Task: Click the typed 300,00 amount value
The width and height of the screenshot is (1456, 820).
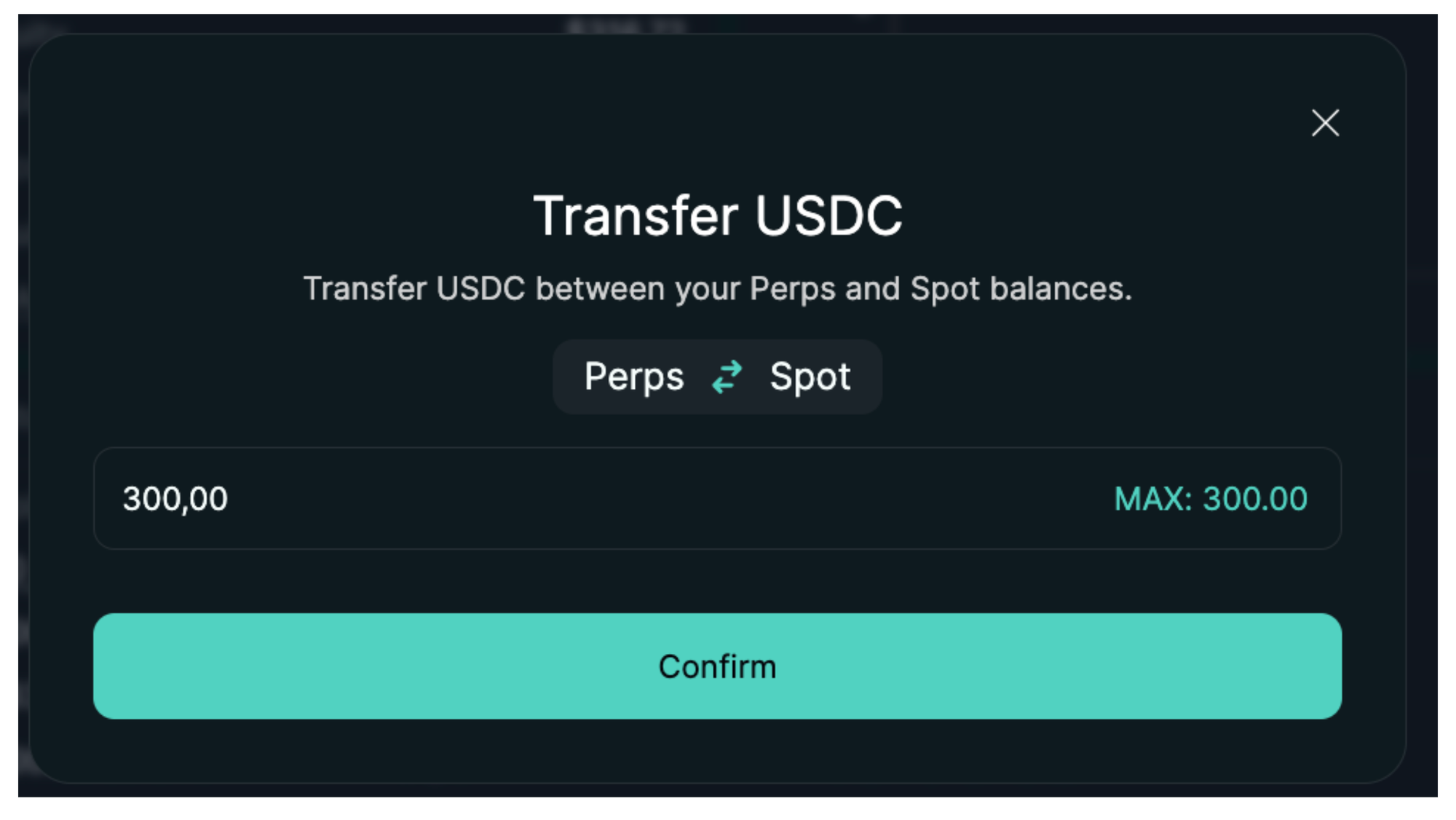Action: (x=175, y=500)
